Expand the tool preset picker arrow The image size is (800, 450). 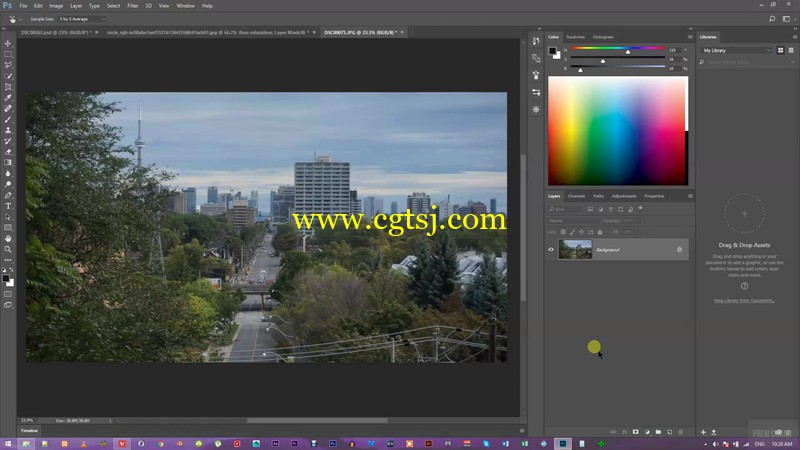(20, 19)
